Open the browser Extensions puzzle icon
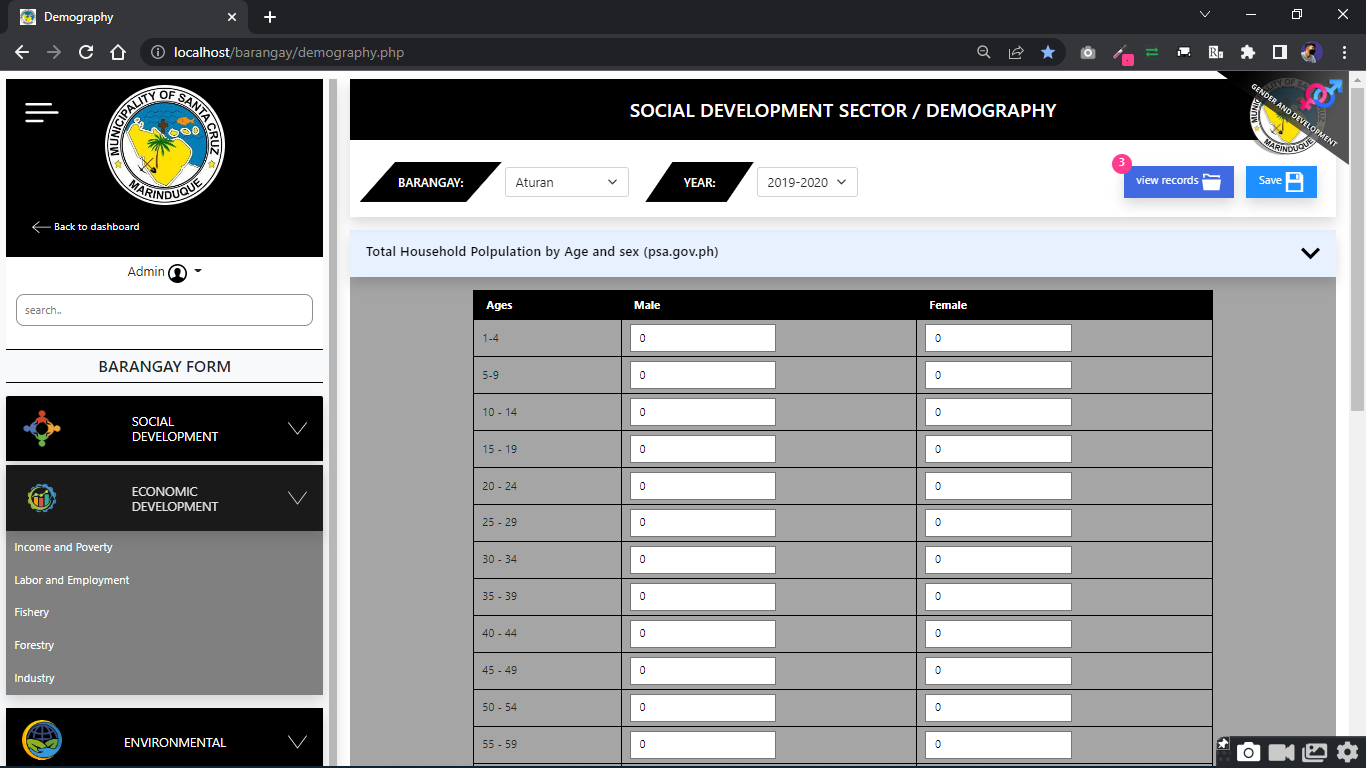This screenshot has width=1366, height=768. [x=1247, y=52]
